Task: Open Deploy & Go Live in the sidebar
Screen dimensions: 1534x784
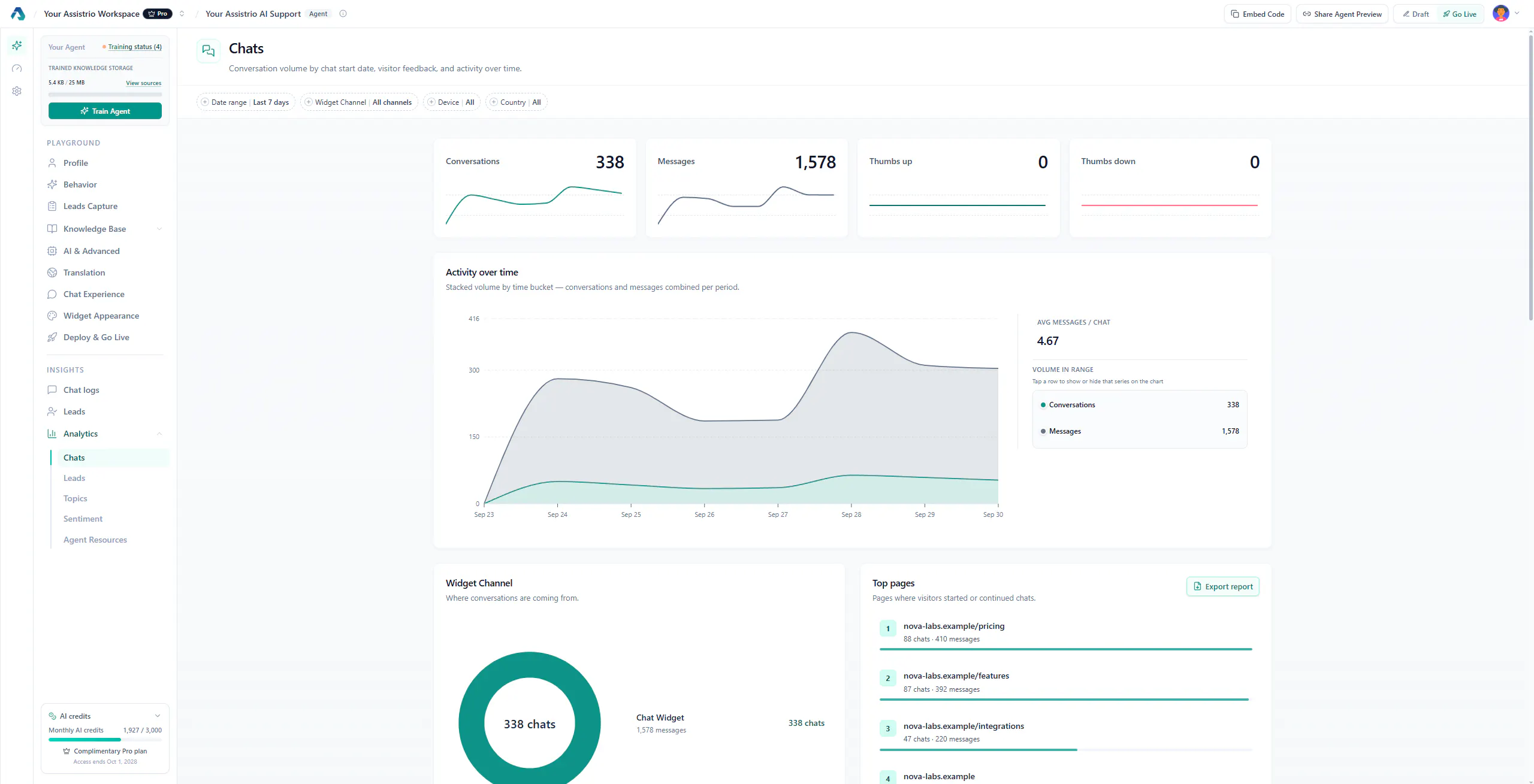Action: click(105, 337)
